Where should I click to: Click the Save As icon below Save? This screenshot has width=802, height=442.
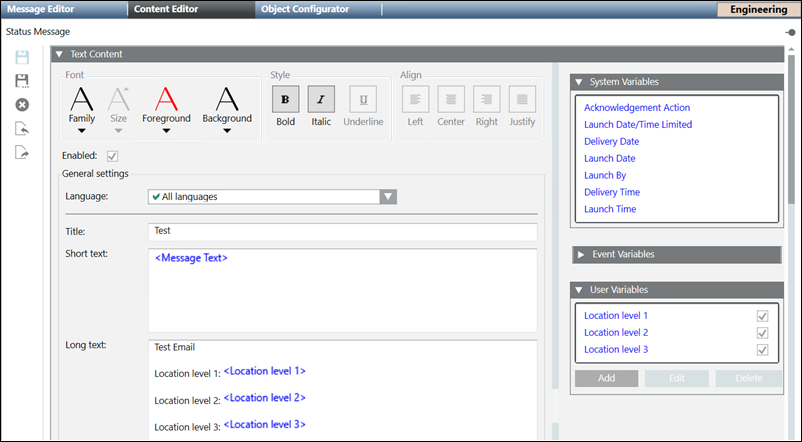coord(22,81)
